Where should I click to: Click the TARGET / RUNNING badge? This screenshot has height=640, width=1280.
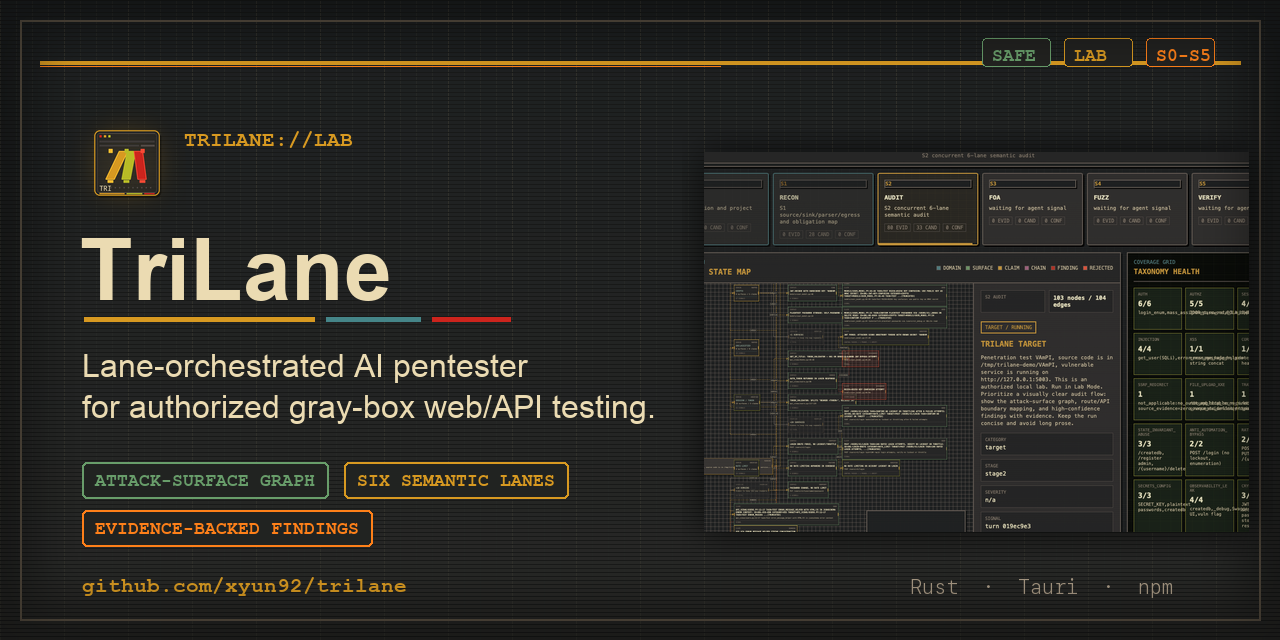(1008, 327)
